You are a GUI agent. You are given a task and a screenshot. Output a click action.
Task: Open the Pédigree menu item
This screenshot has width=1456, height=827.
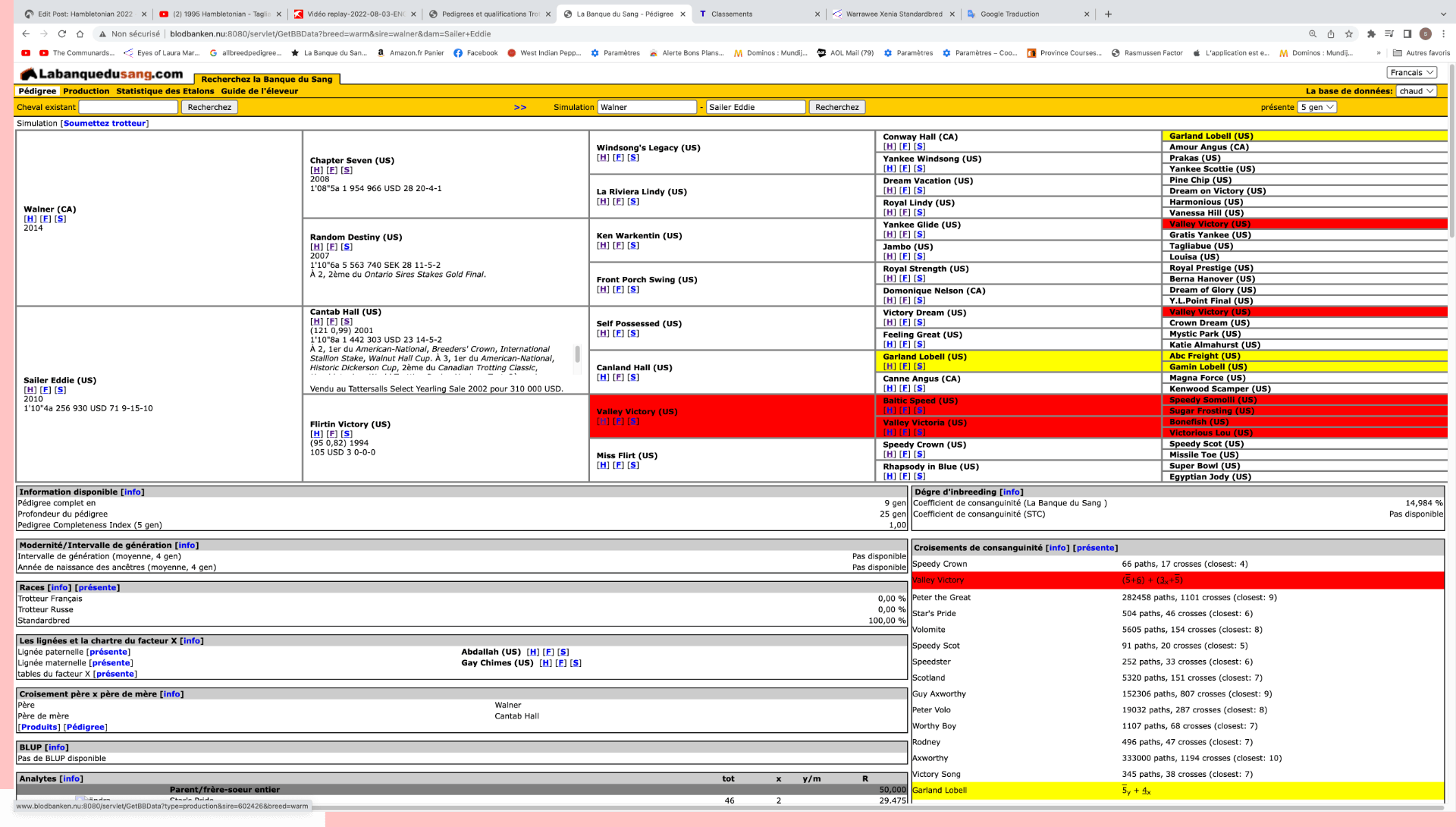(x=37, y=91)
